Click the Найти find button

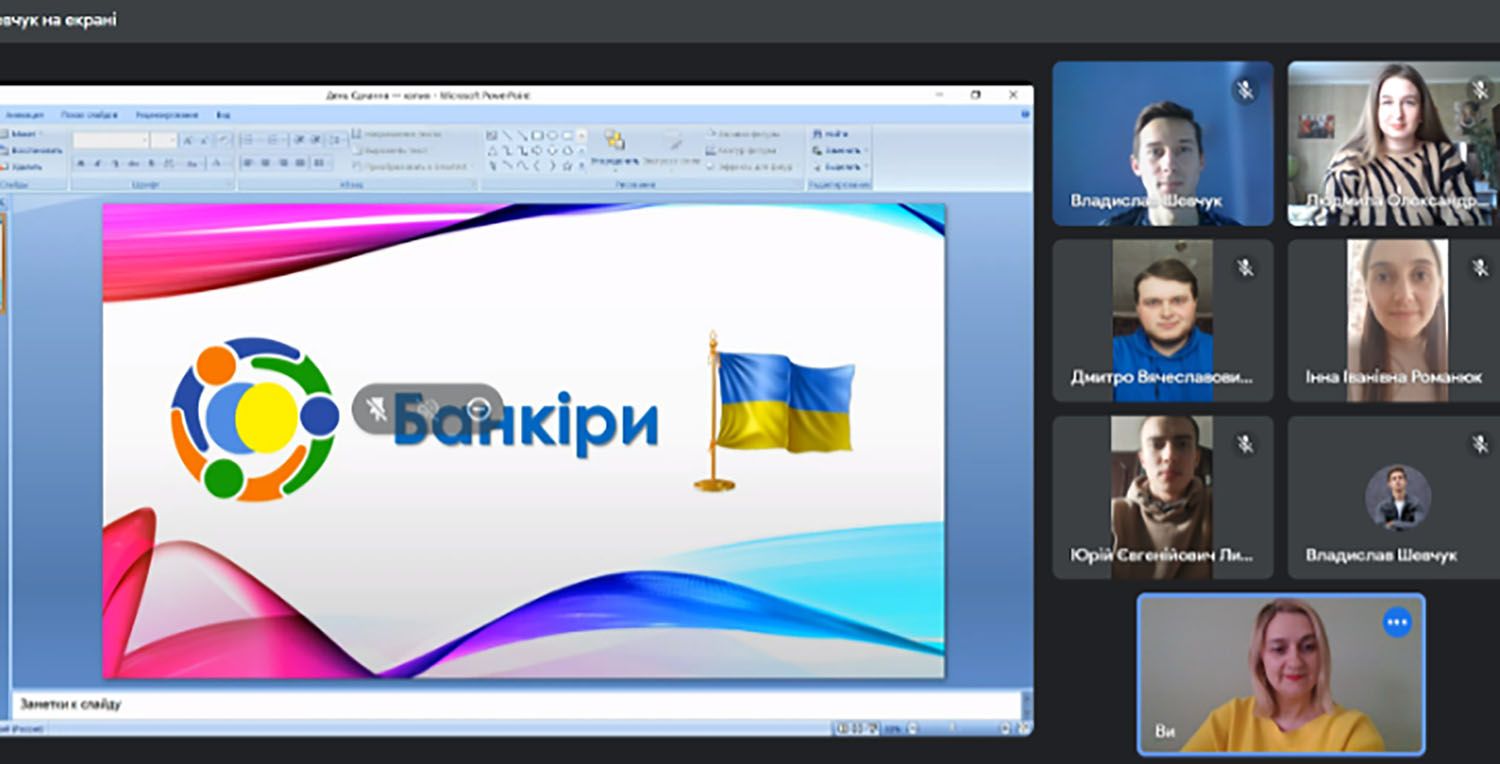click(830, 134)
